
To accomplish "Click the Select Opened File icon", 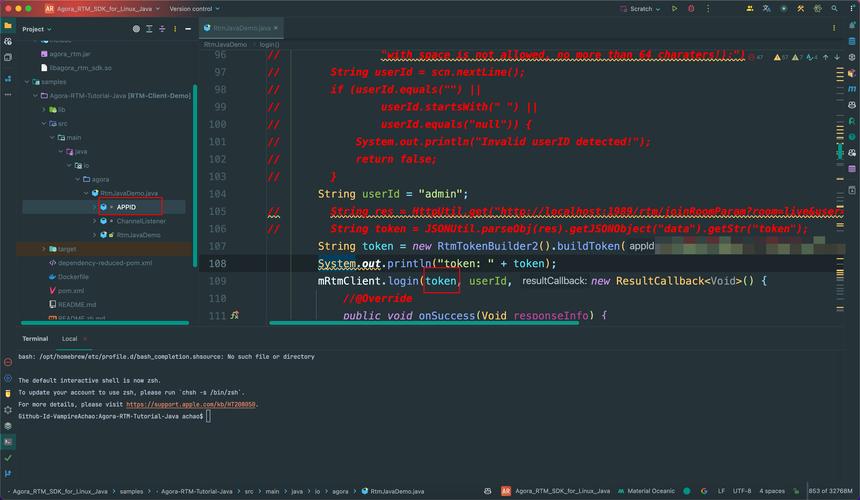I will [x=136, y=29].
